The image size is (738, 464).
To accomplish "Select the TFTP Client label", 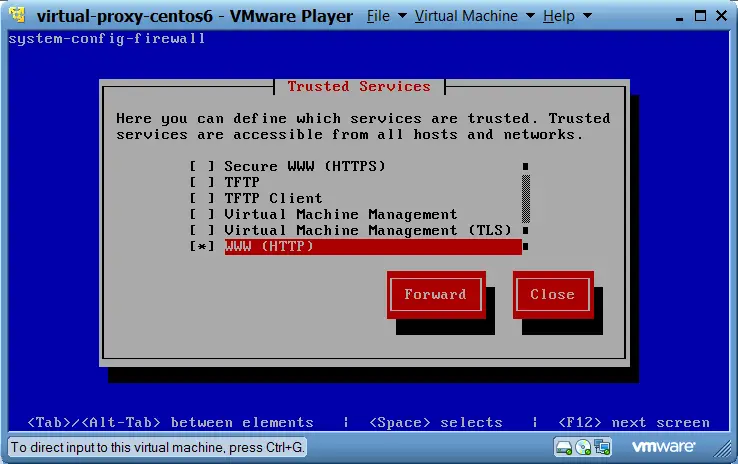I will [x=273, y=198].
